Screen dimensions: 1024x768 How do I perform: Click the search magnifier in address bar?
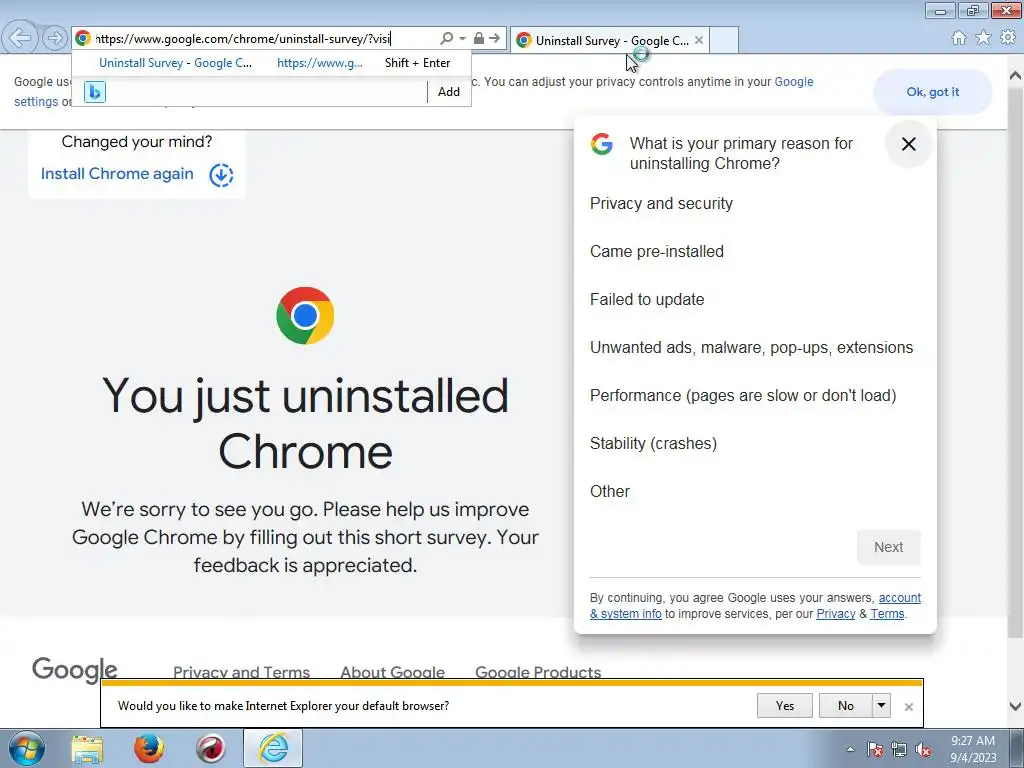pos(447,39)
